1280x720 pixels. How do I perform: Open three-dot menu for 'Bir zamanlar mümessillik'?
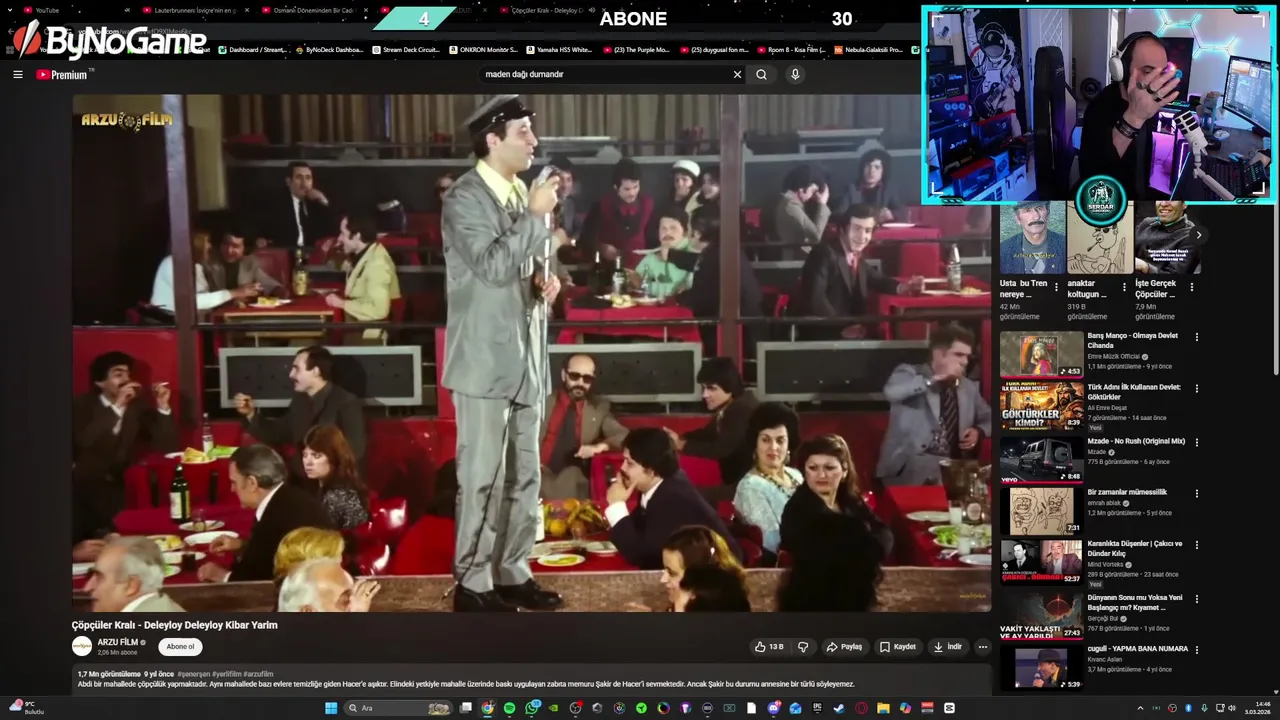tap(1197, 494)
